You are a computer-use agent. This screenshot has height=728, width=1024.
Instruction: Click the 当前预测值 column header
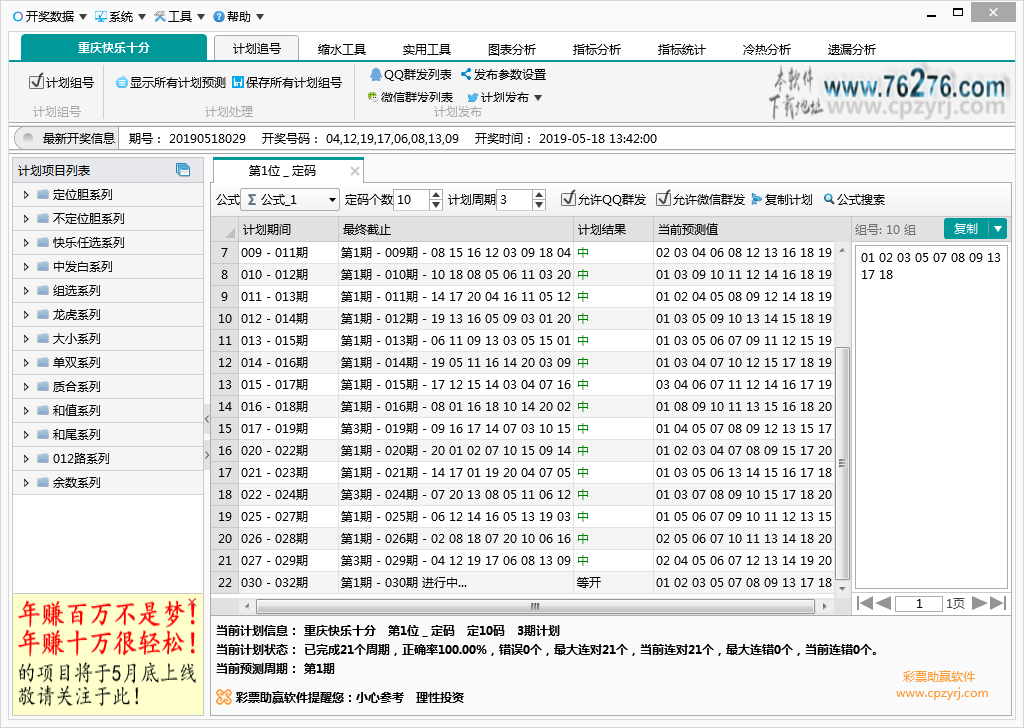(x=744, y=229)
